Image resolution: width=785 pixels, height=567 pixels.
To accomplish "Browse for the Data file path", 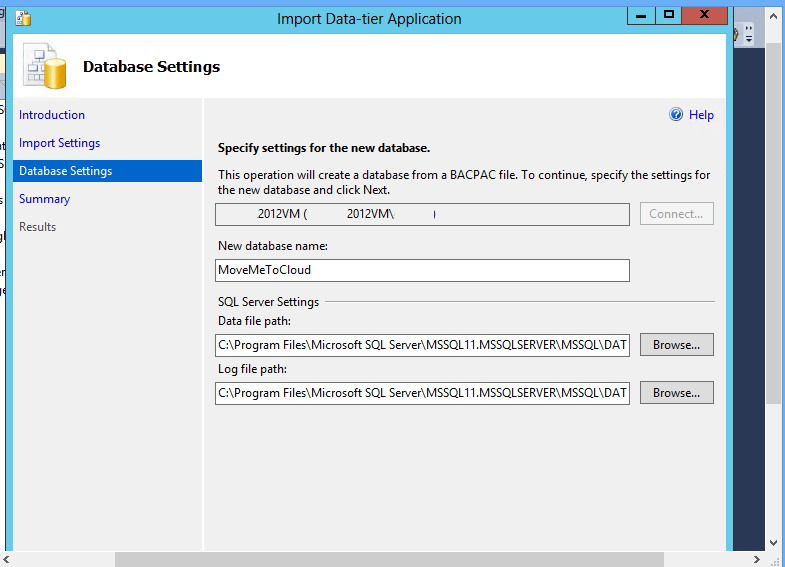I will pyautogui.click(x=676, y=345).
